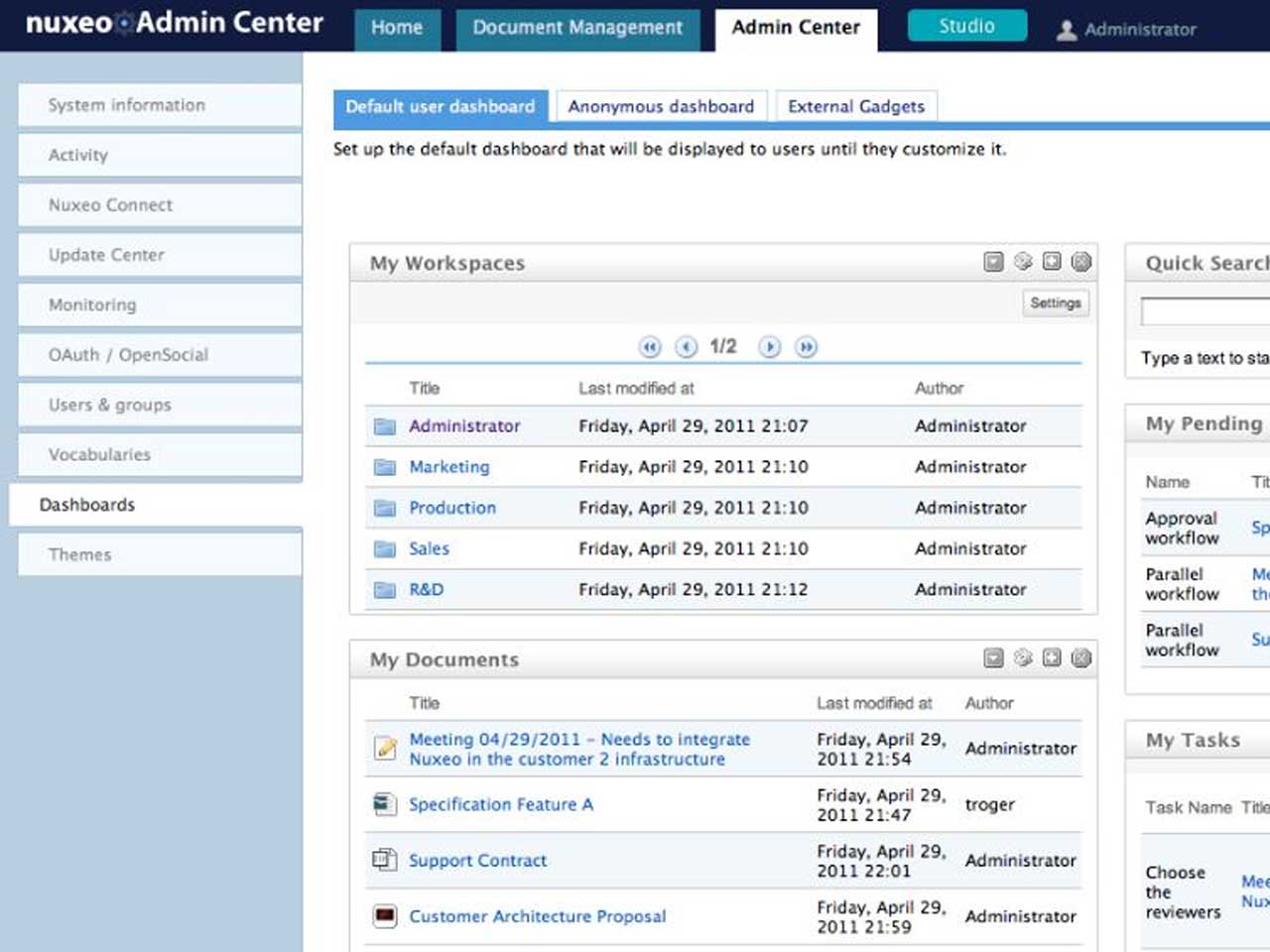Open System information in sidebar
Screen dimensions: 1270x952
(160, 105)
